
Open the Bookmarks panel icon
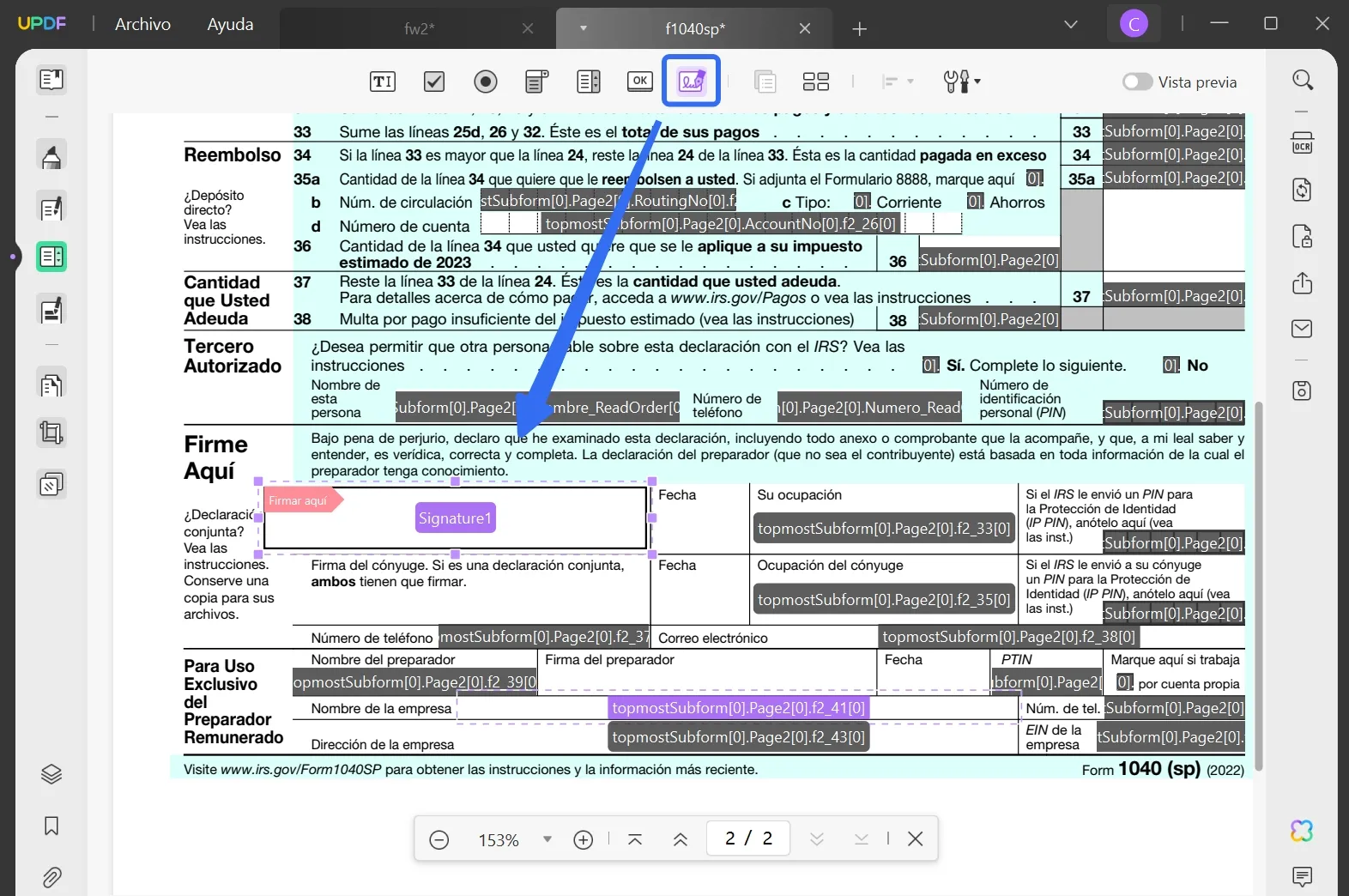click(x=51, y=826)
